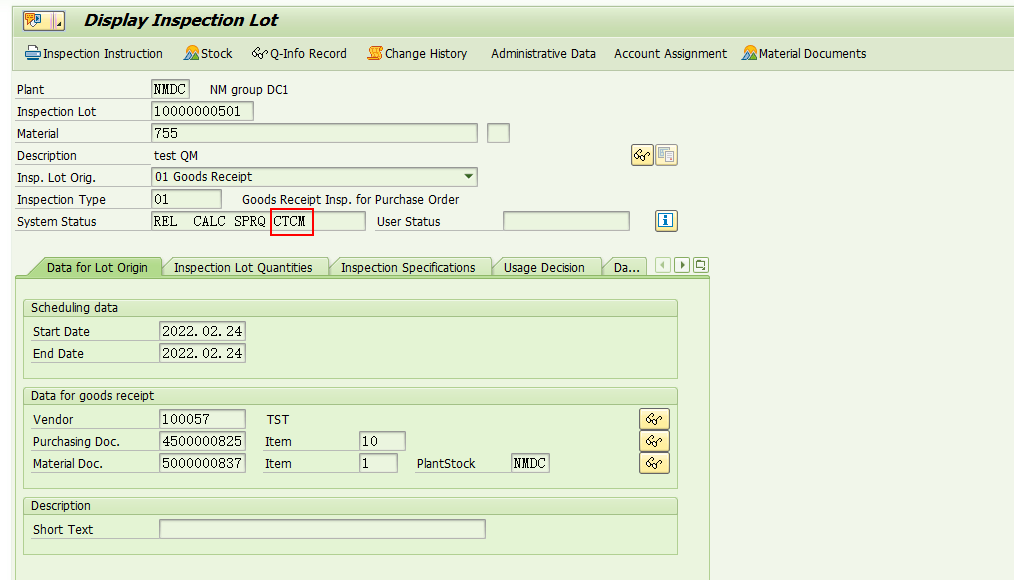The width and height of the screenshot is (1014, 580).
Task: Click the Q-Info Record toolbar button
Action: [299, 53]
